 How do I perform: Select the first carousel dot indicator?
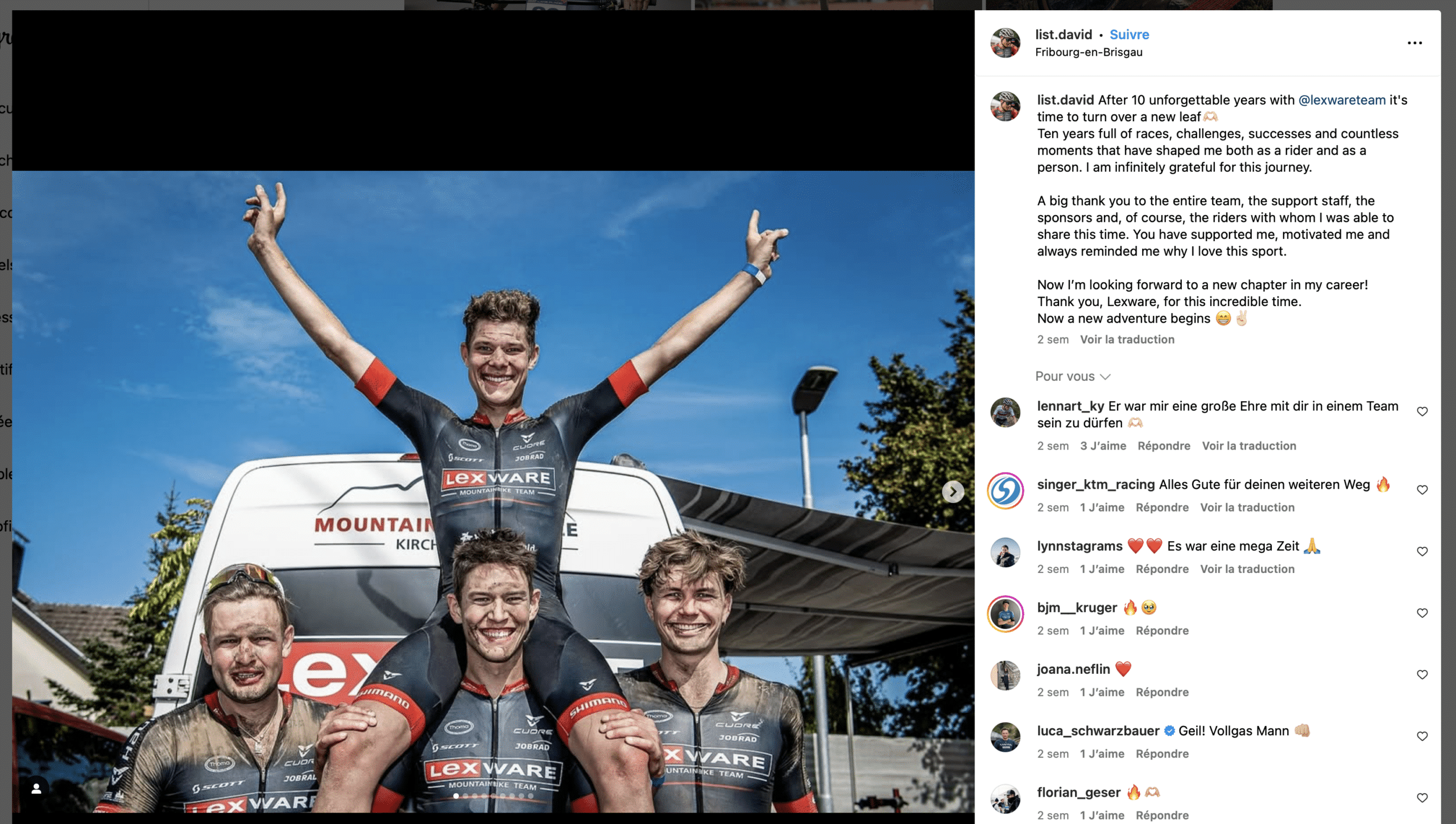point(456,796)
